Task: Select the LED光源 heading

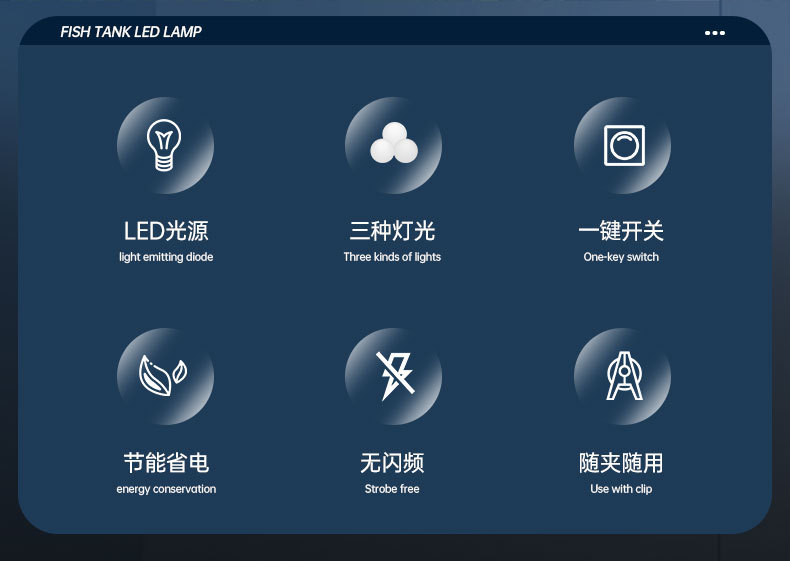Action: point(166,231)
